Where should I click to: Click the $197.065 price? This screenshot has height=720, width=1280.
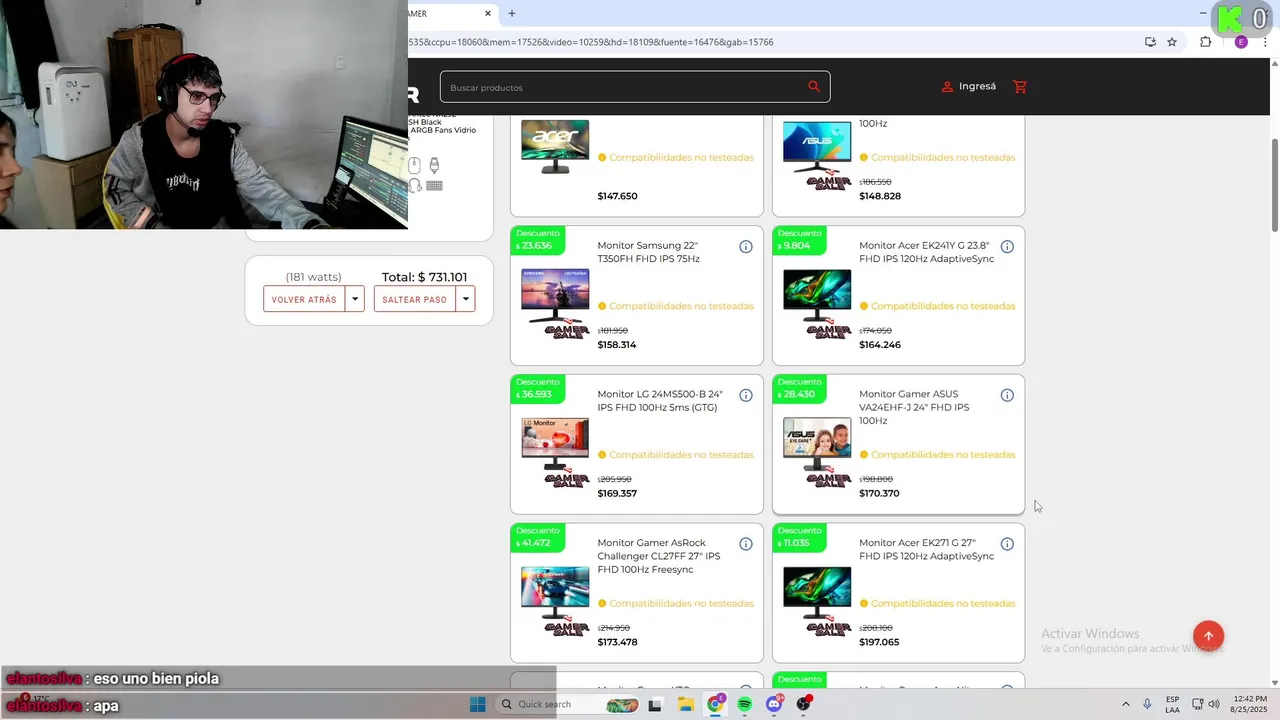pos(879,642)
